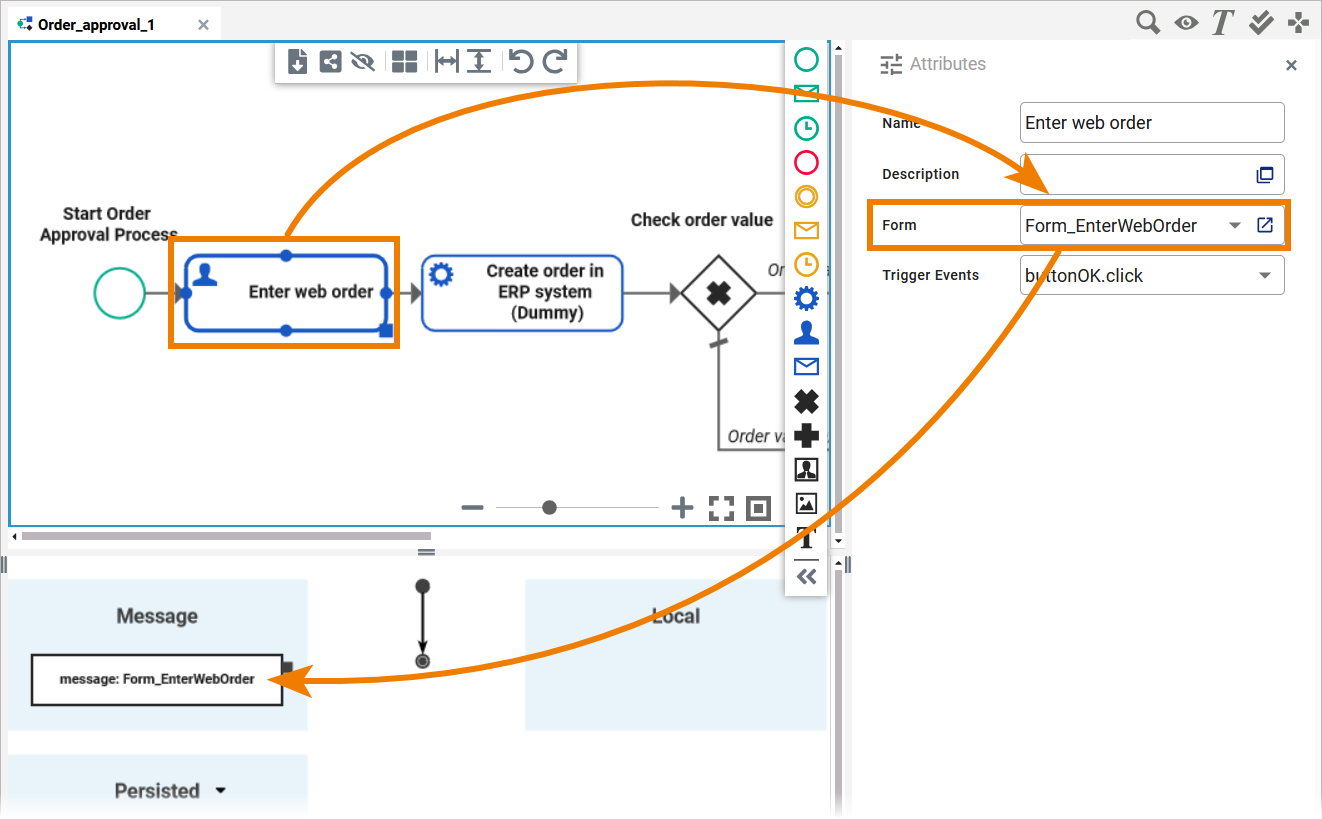Toggle the eye view icon in top bar
The height and width of the screenshot is (819, 1322).
[1187, 22]
